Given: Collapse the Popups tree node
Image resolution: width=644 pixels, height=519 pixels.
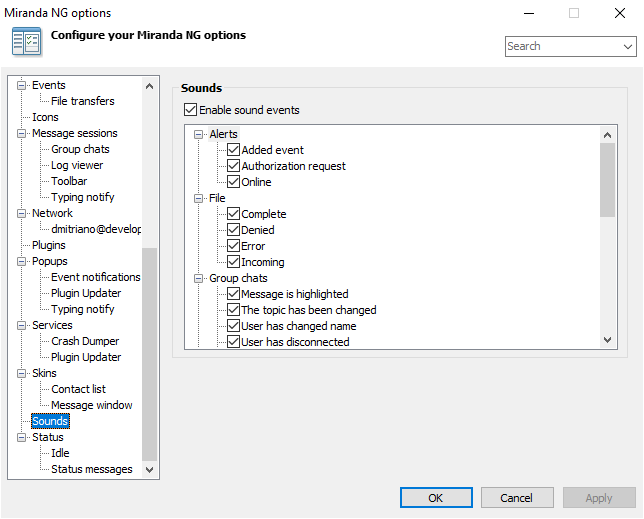Looking at the screenshot, I should pos(21,262).
